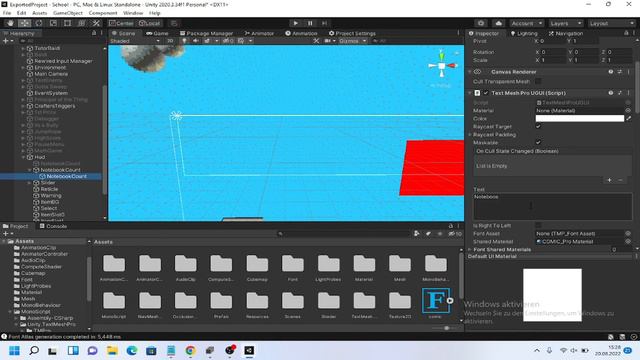640x360 pixels.
Task: Toggle pivot Center button
Action: (122, 23)
